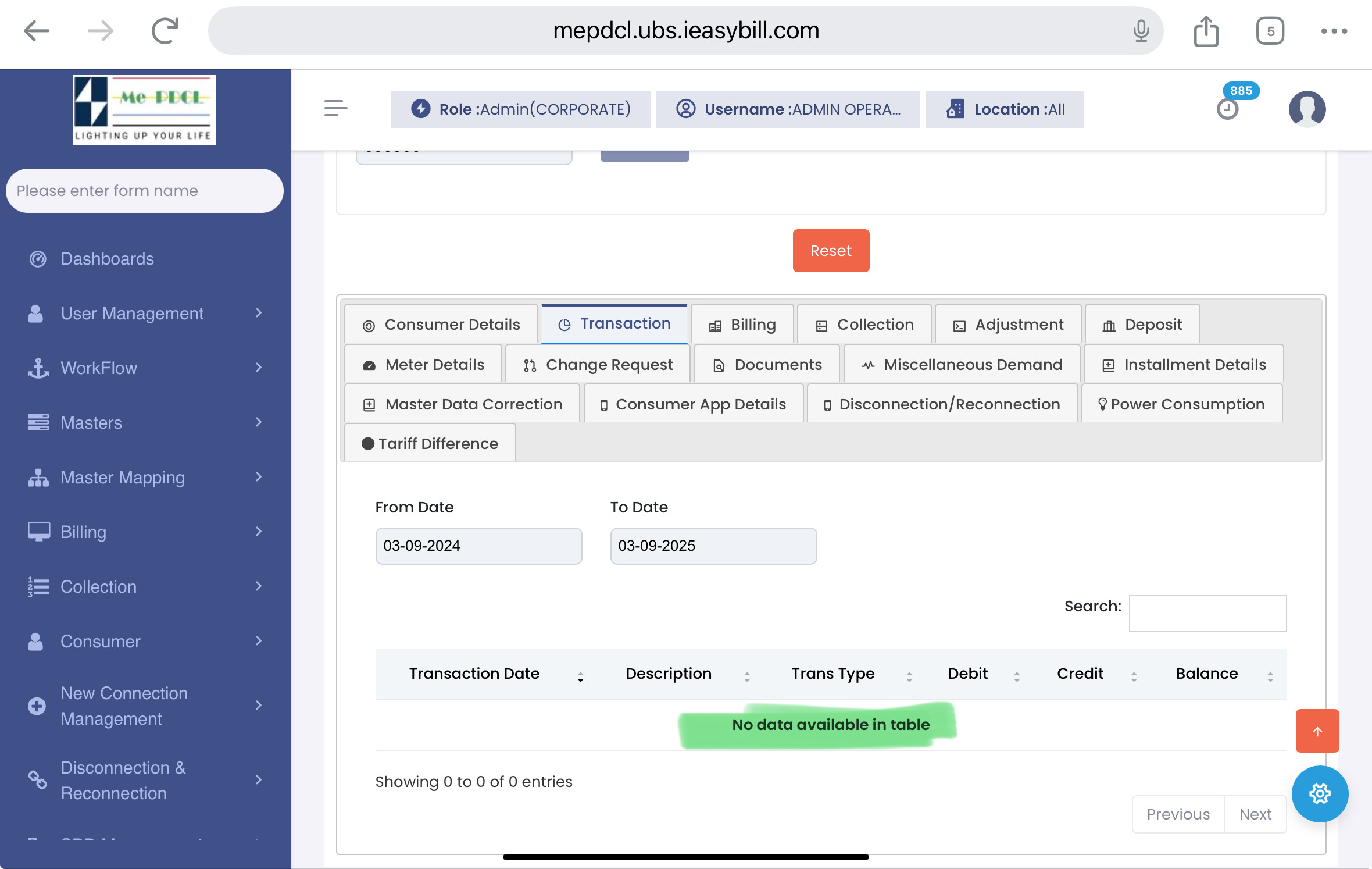Viewport: 1372px width, 869px height.
Task: Click the hamburger menu toggle icon
Action: (335, 108)
